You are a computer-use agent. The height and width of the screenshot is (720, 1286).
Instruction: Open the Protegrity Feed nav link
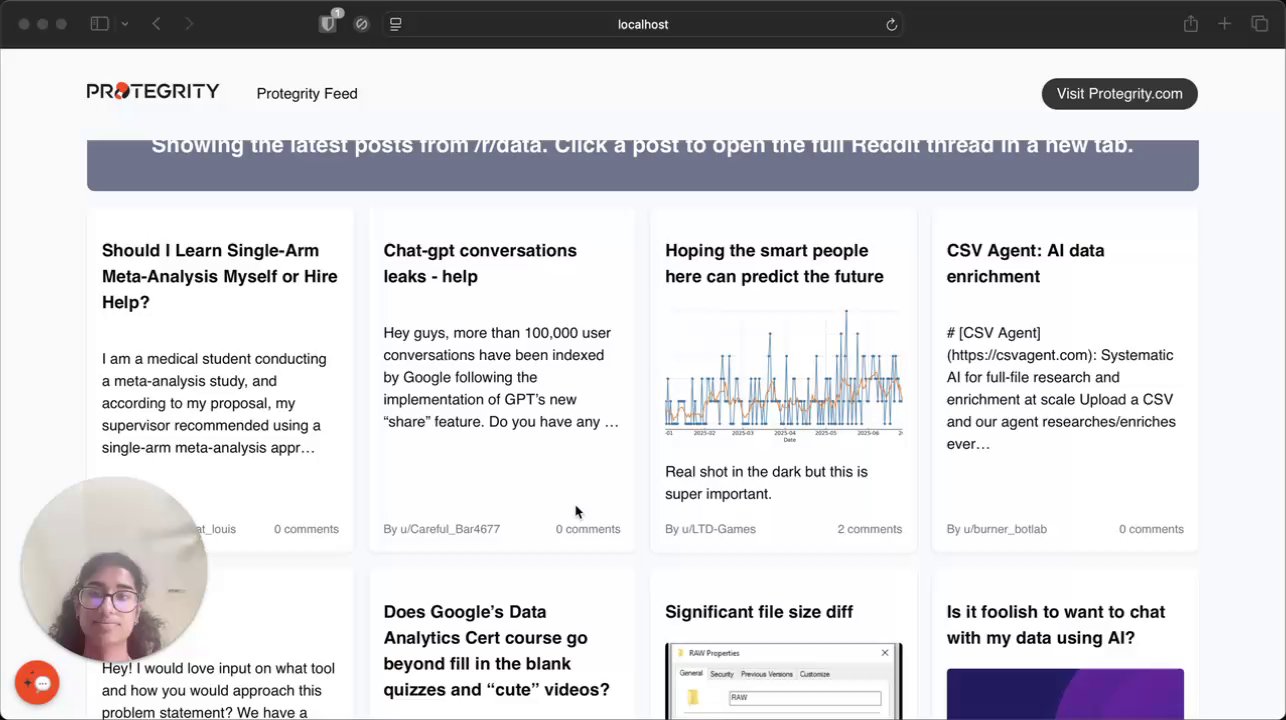307,94
